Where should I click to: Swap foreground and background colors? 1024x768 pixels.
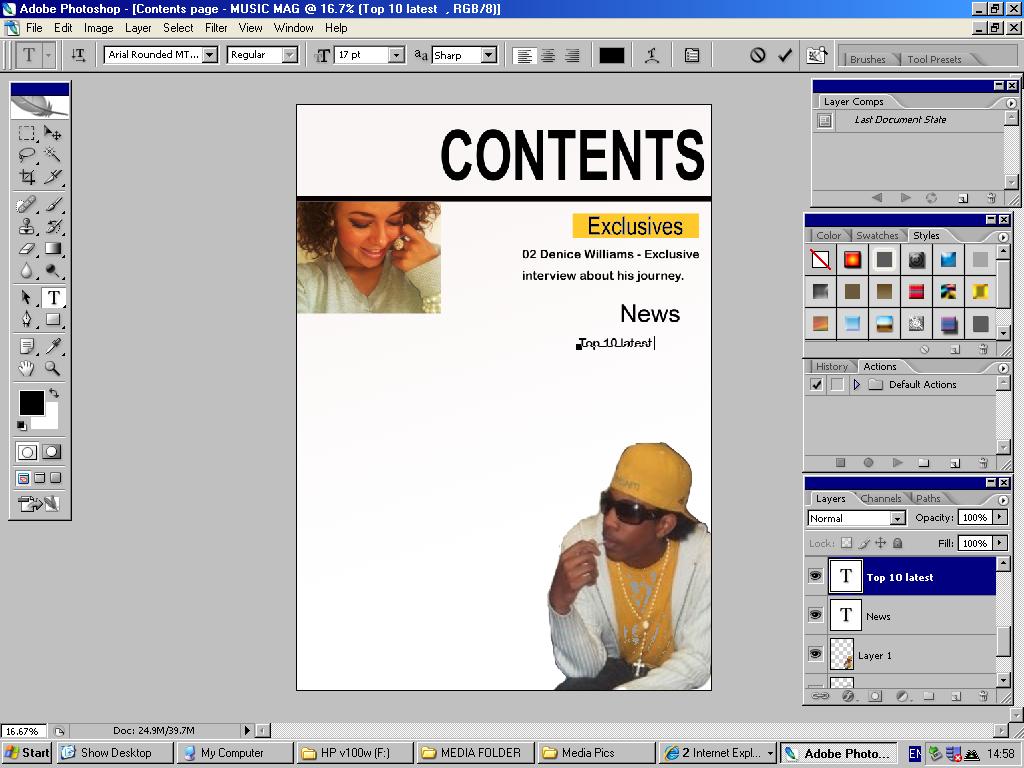click(54, 393)
